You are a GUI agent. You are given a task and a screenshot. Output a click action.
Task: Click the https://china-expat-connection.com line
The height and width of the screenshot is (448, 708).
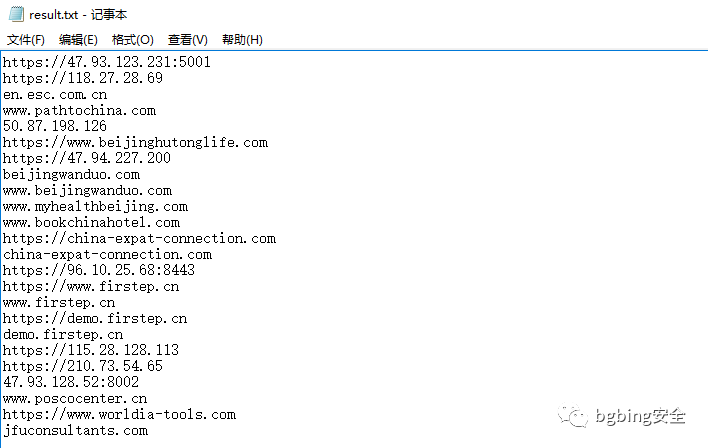click(x=139, y=238)
